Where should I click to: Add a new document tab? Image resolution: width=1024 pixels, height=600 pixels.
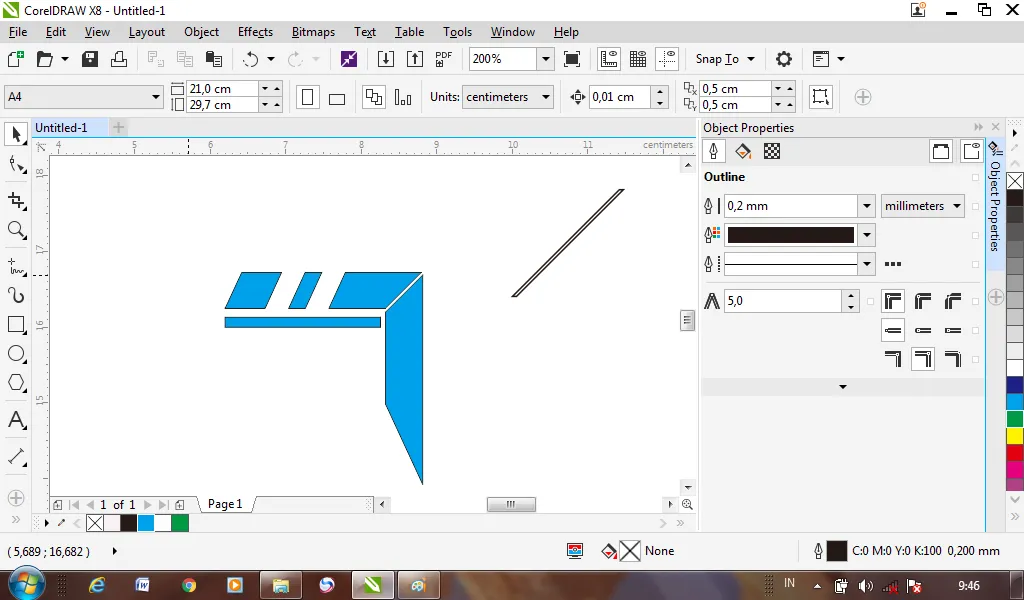click(x=118, y=127)
